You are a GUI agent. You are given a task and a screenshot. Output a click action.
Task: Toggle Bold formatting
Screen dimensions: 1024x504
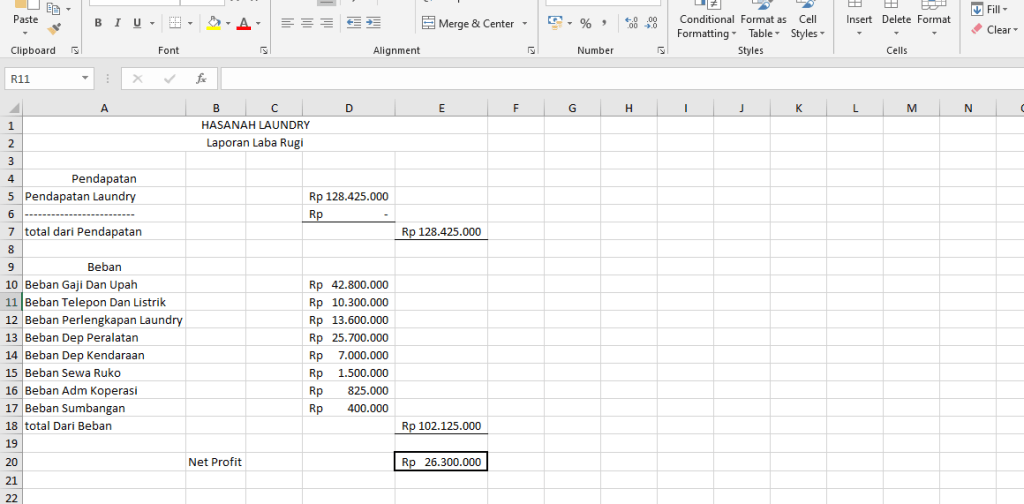tap(97, 23)
